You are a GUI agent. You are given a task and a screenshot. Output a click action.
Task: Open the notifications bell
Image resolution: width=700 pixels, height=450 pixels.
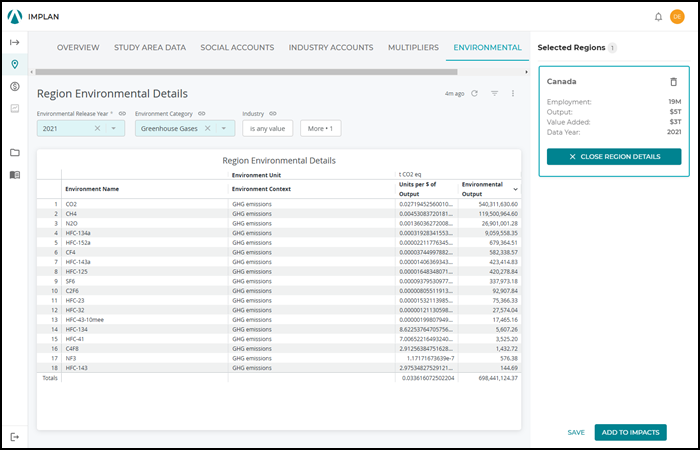click(x=658, y=17)
